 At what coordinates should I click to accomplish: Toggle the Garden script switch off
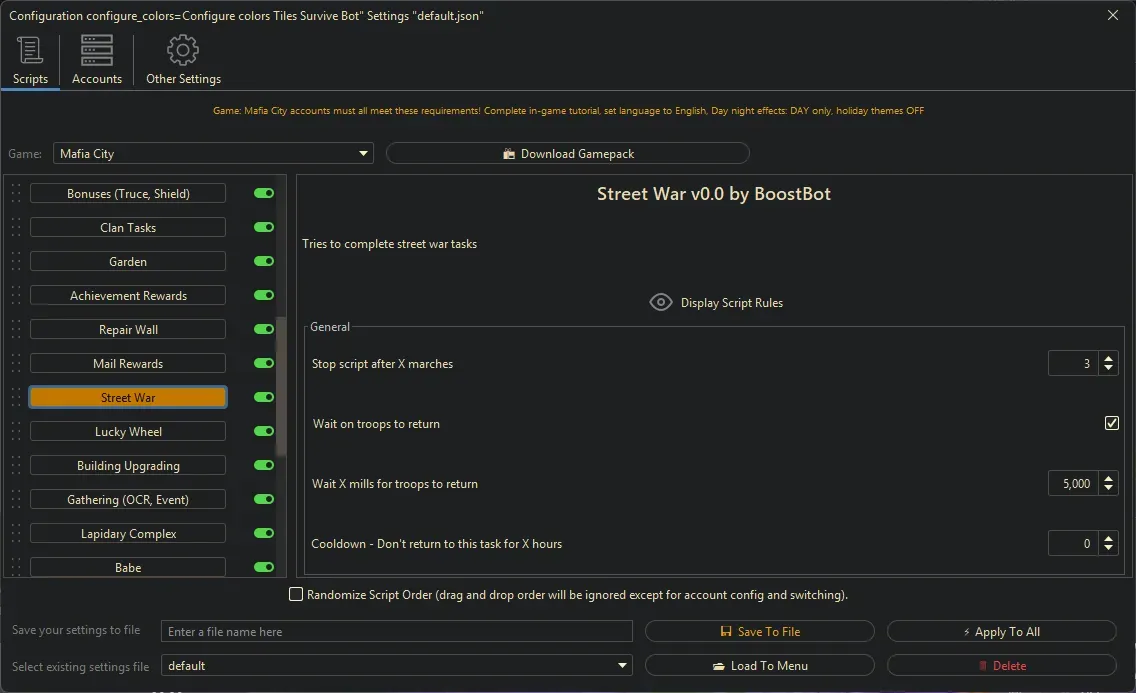tap(264, 262)
